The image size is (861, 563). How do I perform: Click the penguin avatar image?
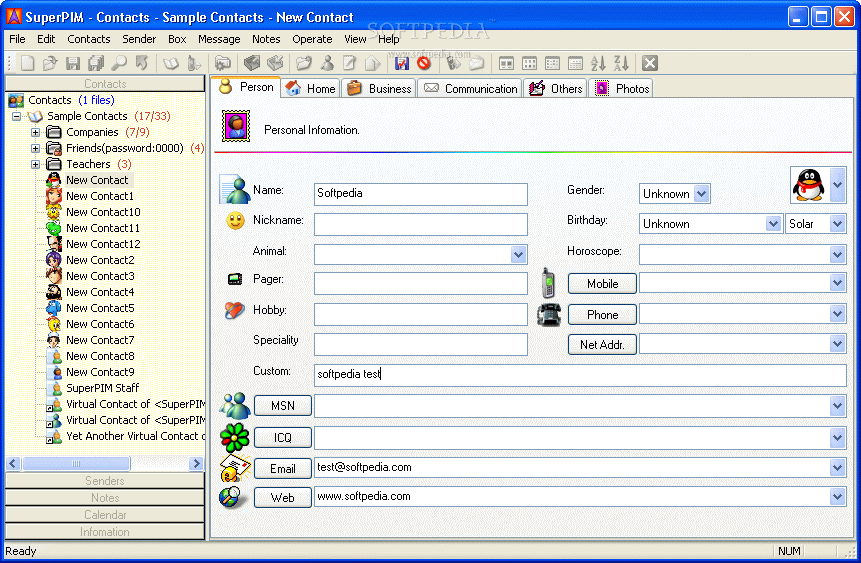click(x=809, y=185)
